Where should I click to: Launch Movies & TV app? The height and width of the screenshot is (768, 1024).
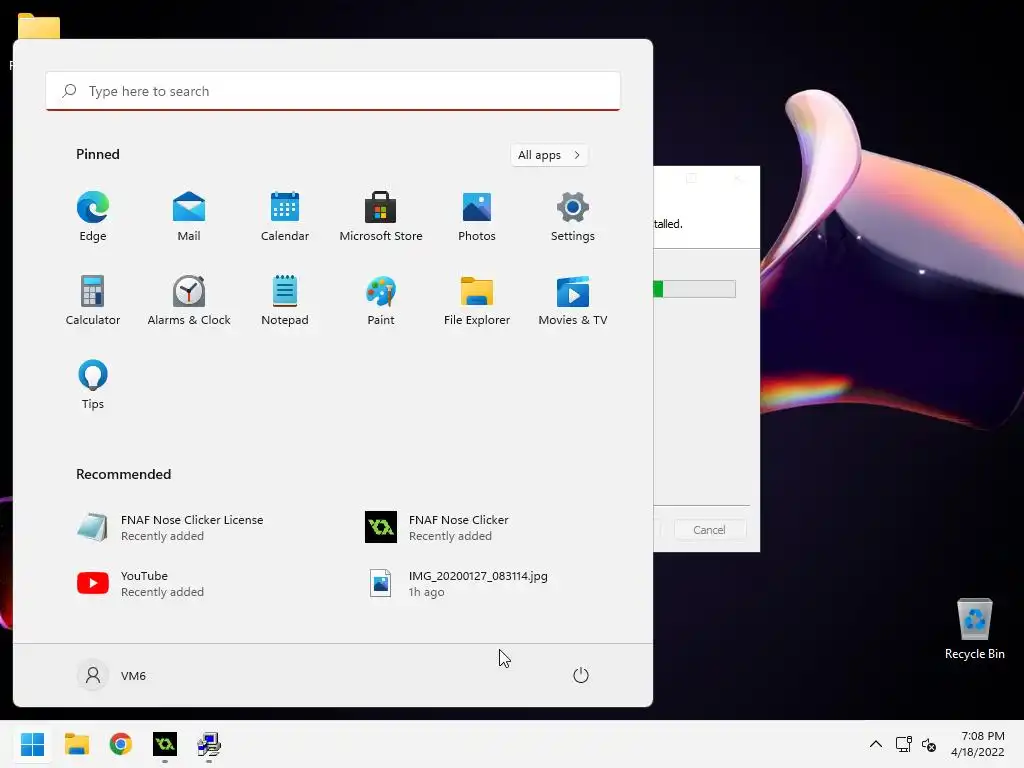(x=573, y=300)
